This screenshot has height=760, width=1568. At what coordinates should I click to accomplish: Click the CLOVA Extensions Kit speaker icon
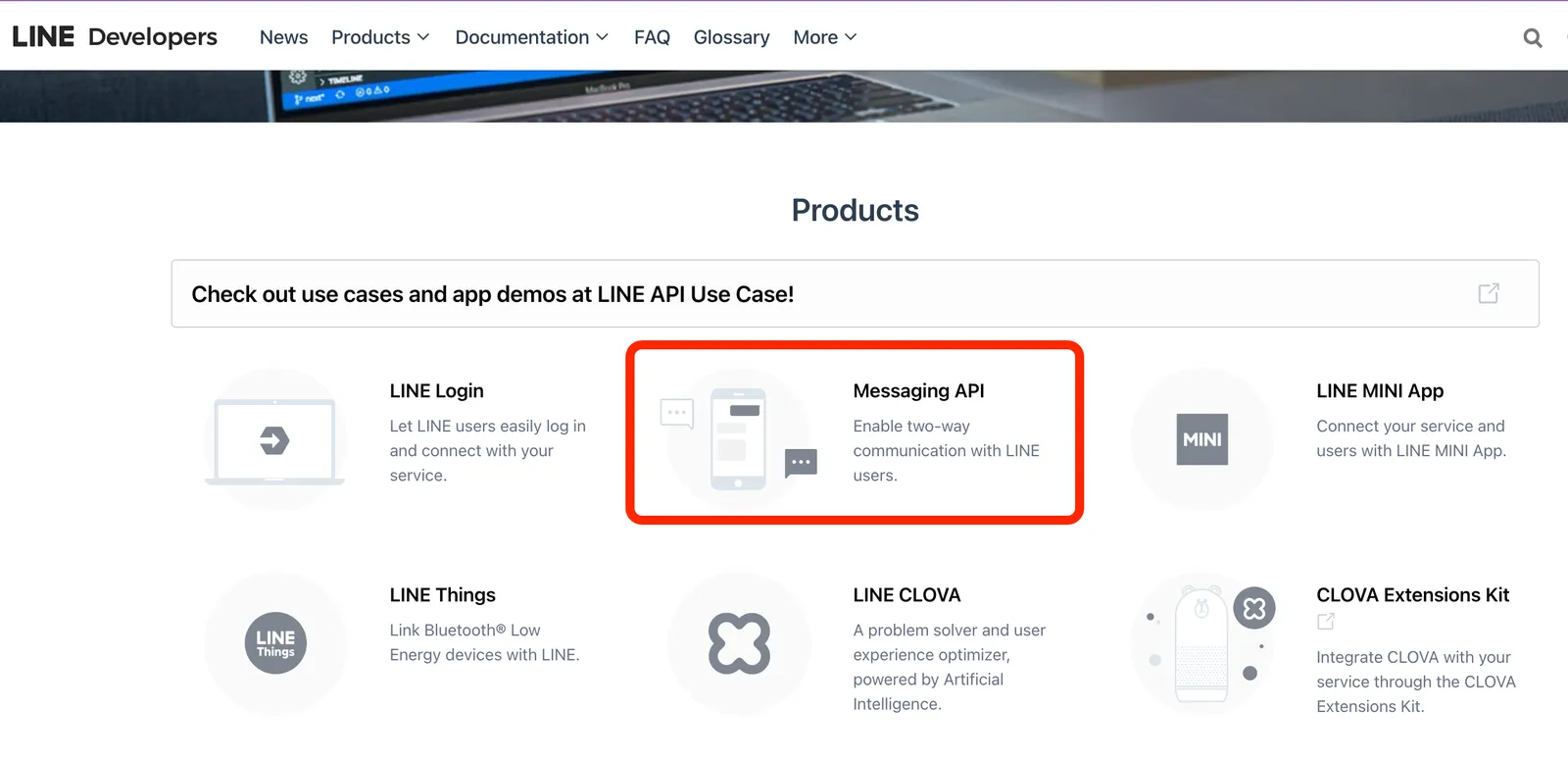(x=1202, y=643)
